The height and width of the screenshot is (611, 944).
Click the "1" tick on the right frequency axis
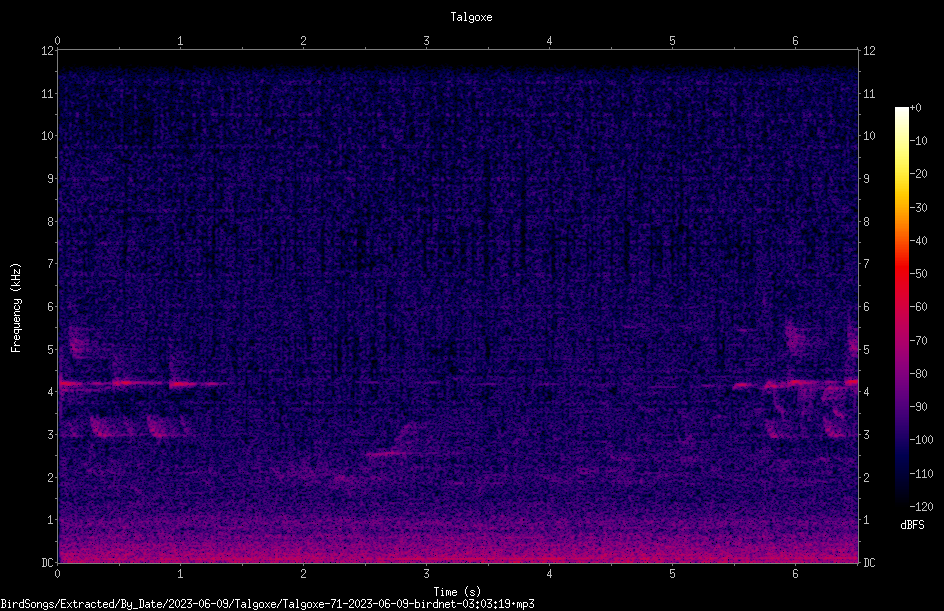pos(866,520)
